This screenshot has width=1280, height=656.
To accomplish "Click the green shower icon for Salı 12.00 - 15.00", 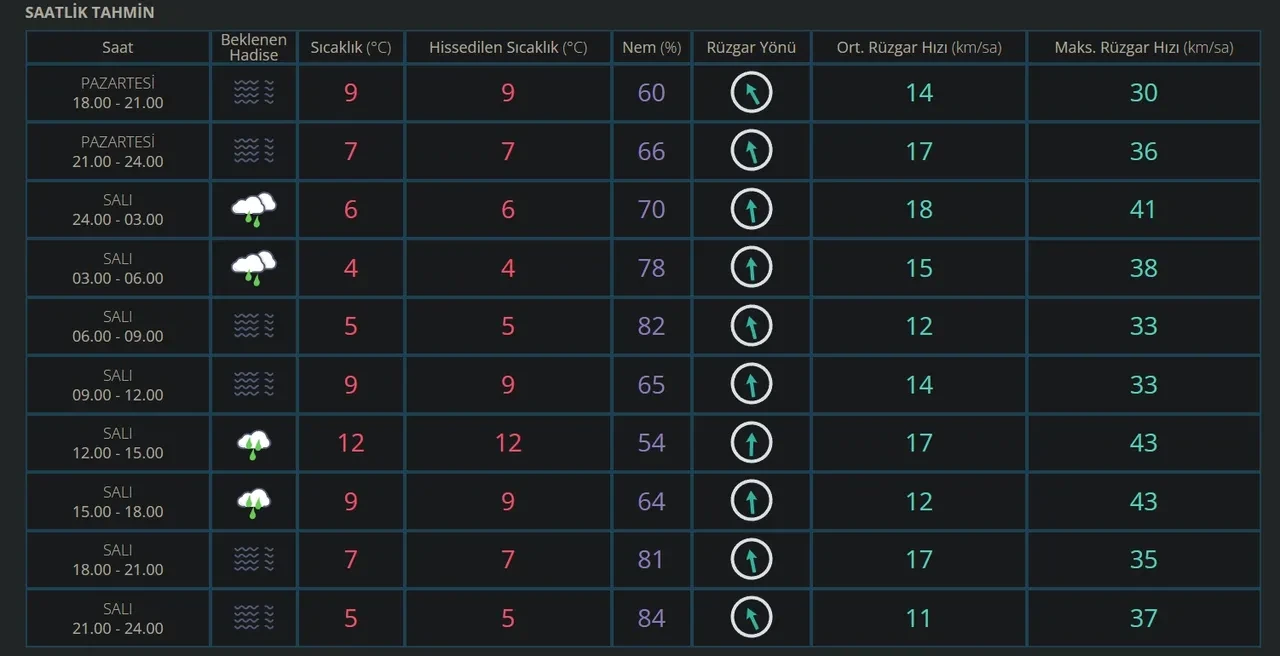I will pyautogui.click(x=253, y=443).
